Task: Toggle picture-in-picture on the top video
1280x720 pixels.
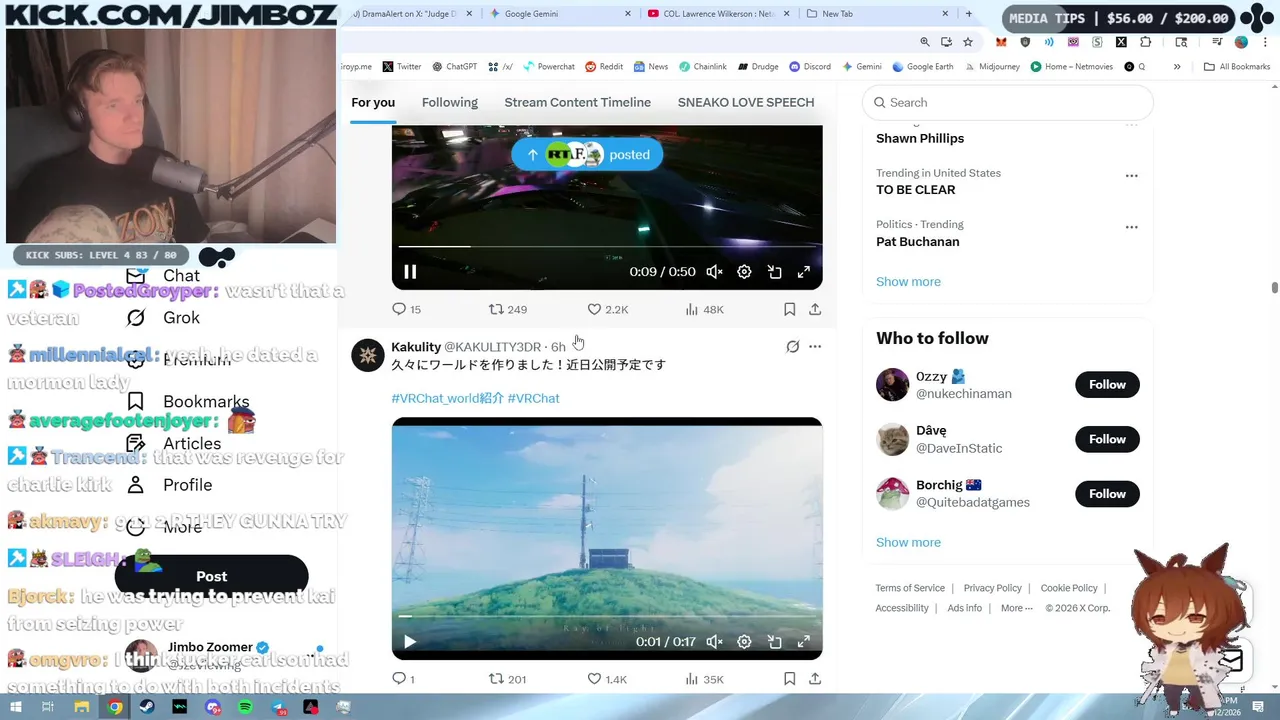Action: [x=774, y=272]
